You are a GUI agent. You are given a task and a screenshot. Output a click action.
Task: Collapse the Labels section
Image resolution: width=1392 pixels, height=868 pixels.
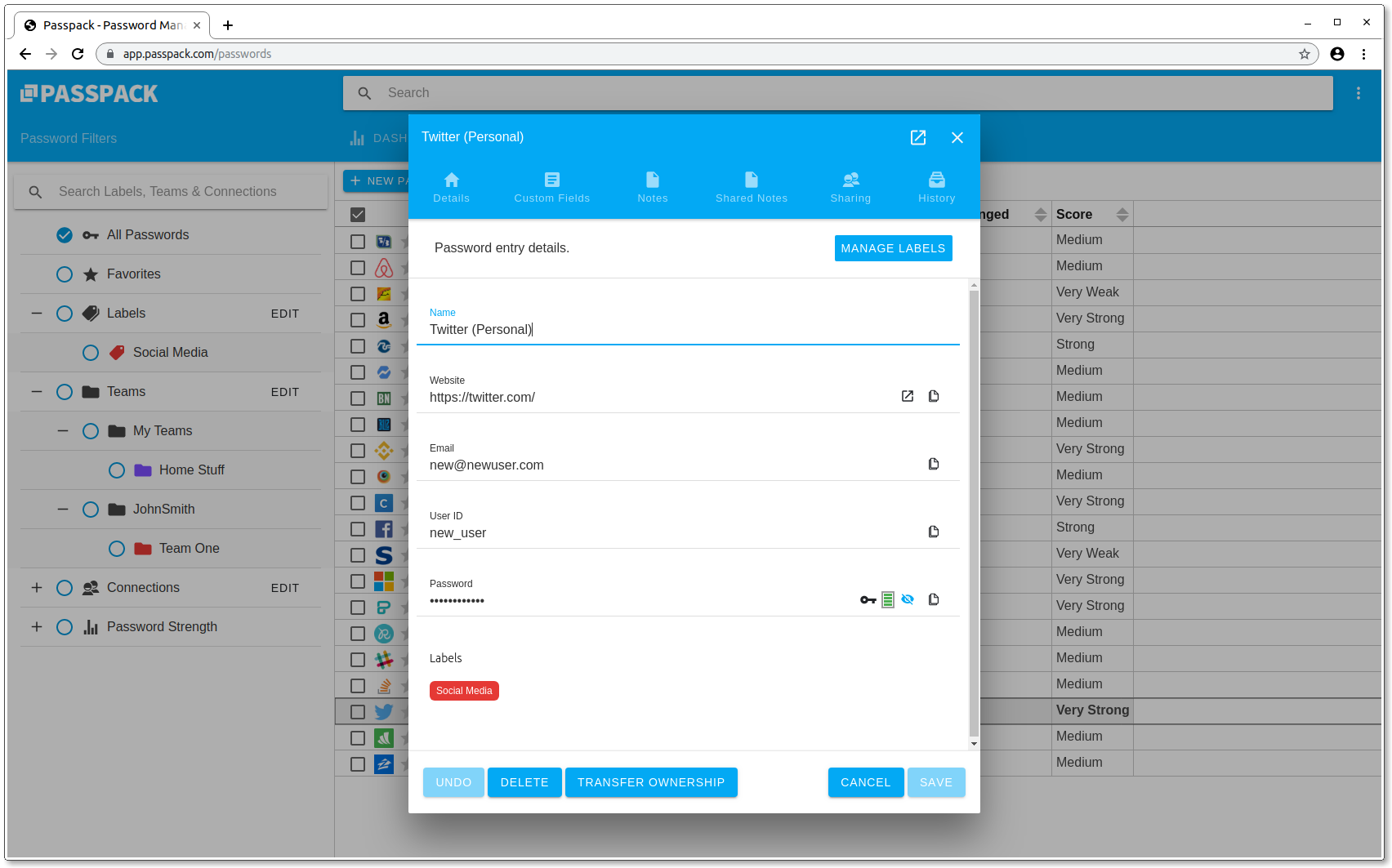click(x=37, y=314)
